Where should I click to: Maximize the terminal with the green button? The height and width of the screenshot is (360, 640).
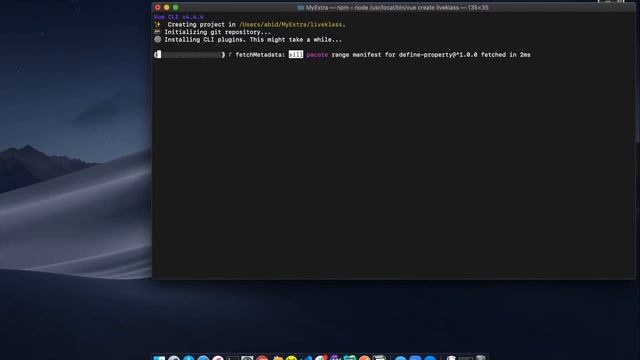176,7
